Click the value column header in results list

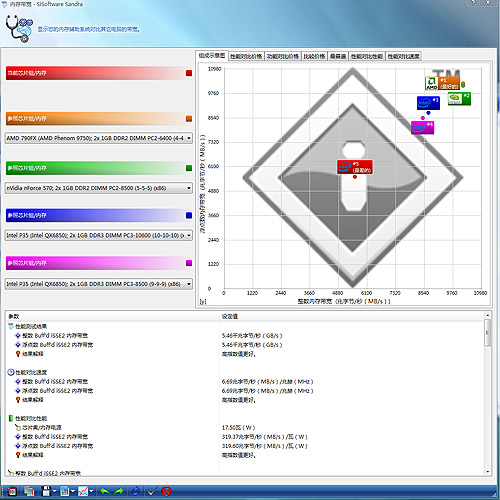coord(352,316)
